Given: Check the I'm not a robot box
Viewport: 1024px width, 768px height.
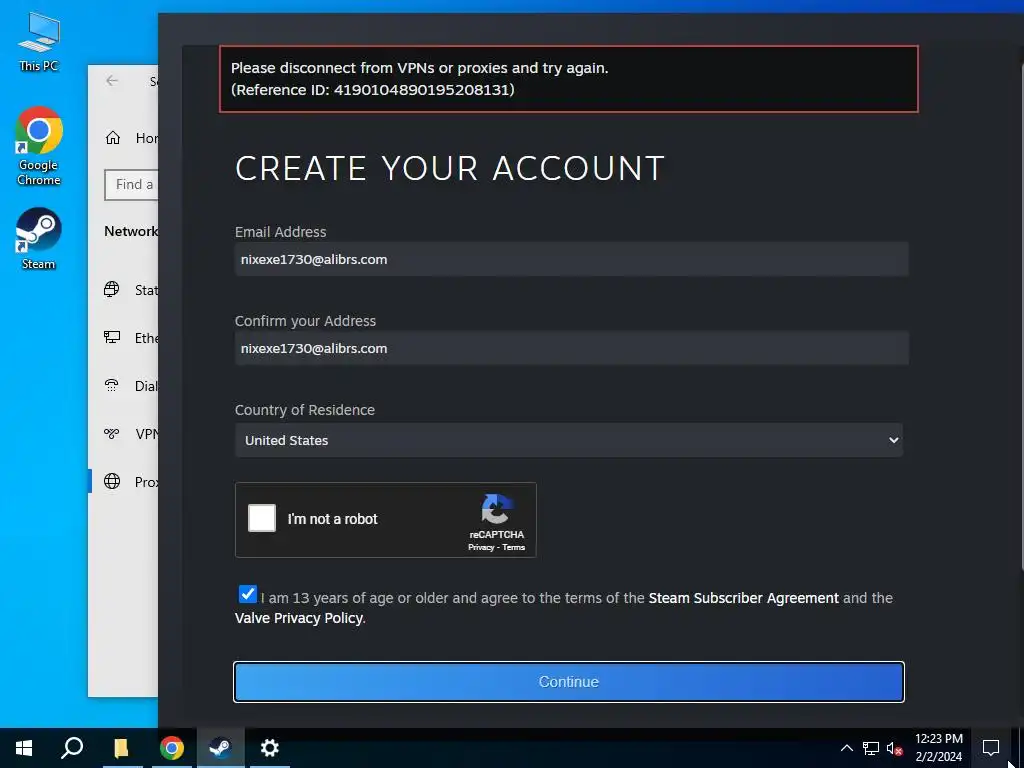Looking at the screenshot, I should point(262,519).
